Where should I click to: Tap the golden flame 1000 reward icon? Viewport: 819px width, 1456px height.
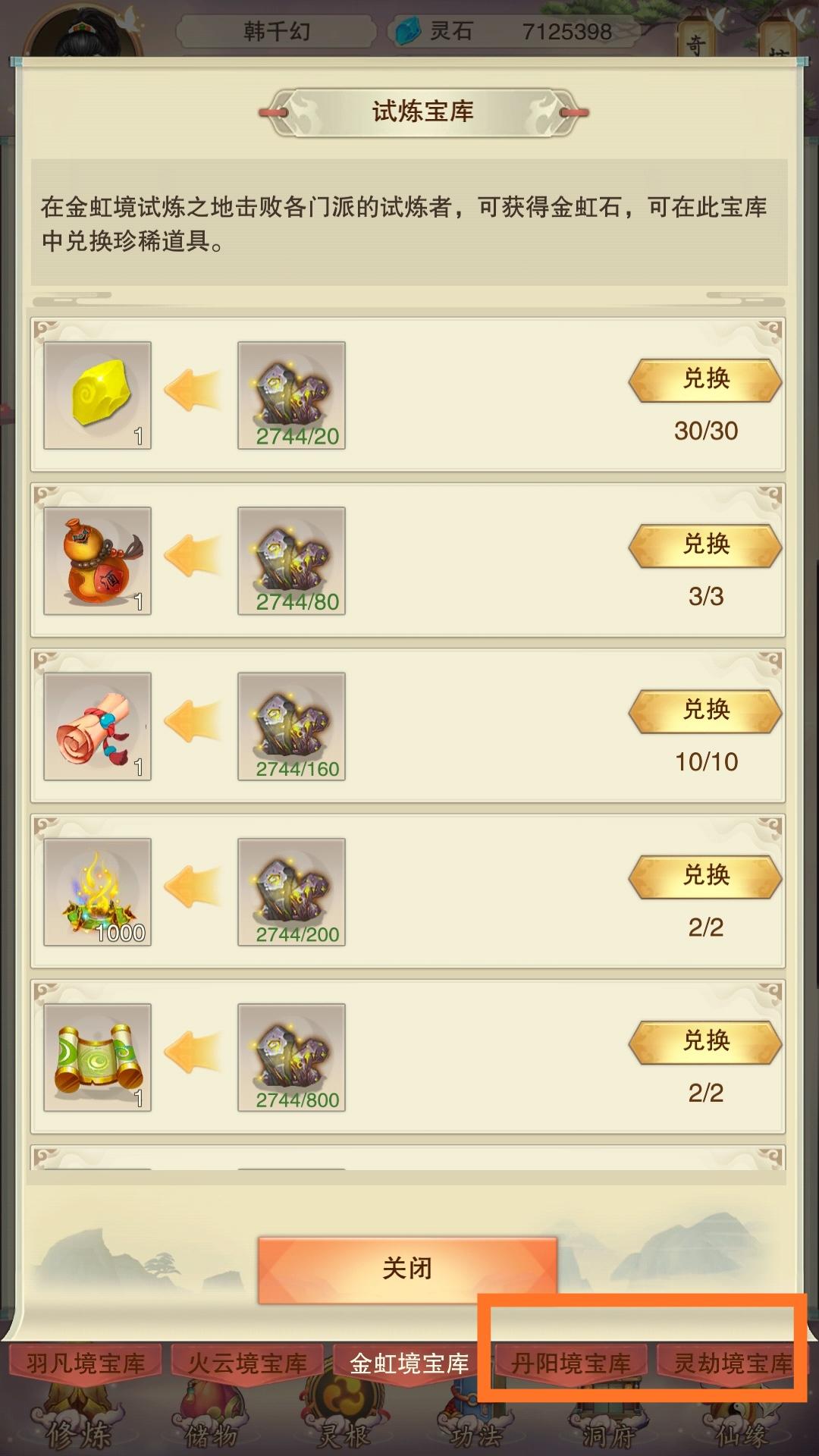tap(97, 892)
